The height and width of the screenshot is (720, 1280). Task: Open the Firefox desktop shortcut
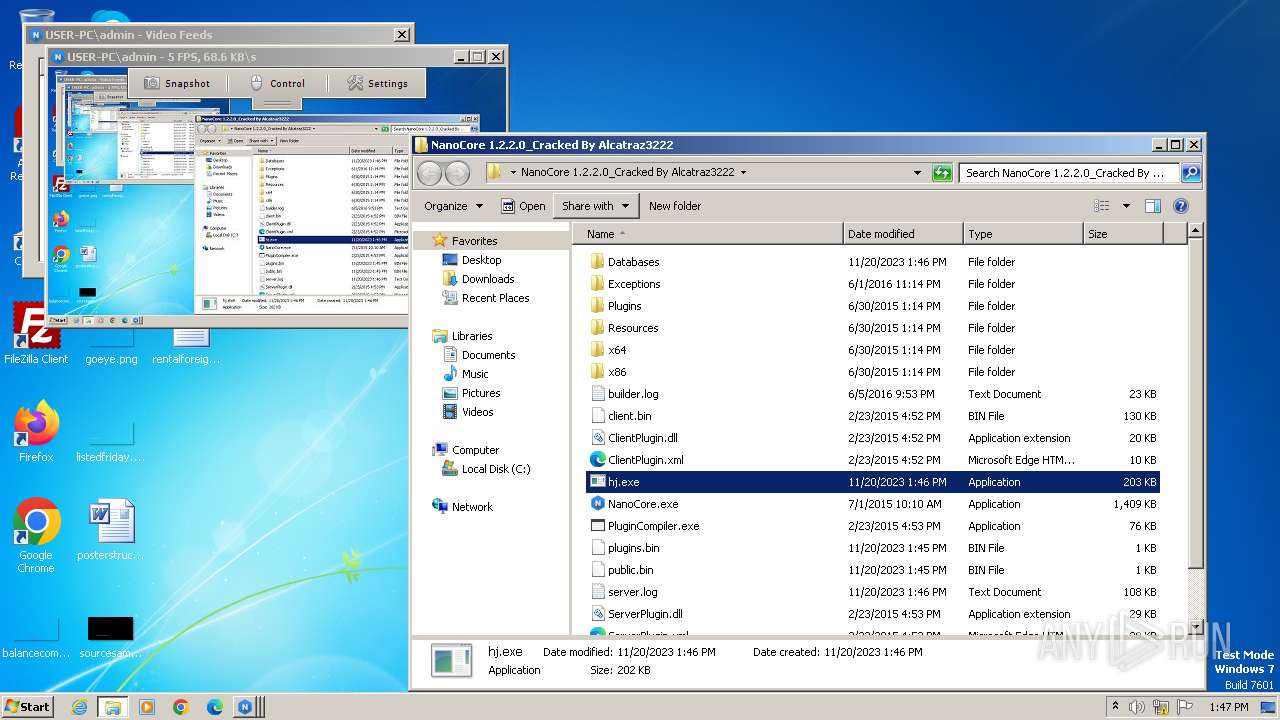point(36,431)
